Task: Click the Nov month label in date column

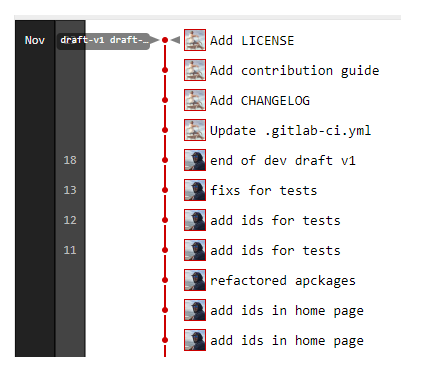Action: point(35,40)
